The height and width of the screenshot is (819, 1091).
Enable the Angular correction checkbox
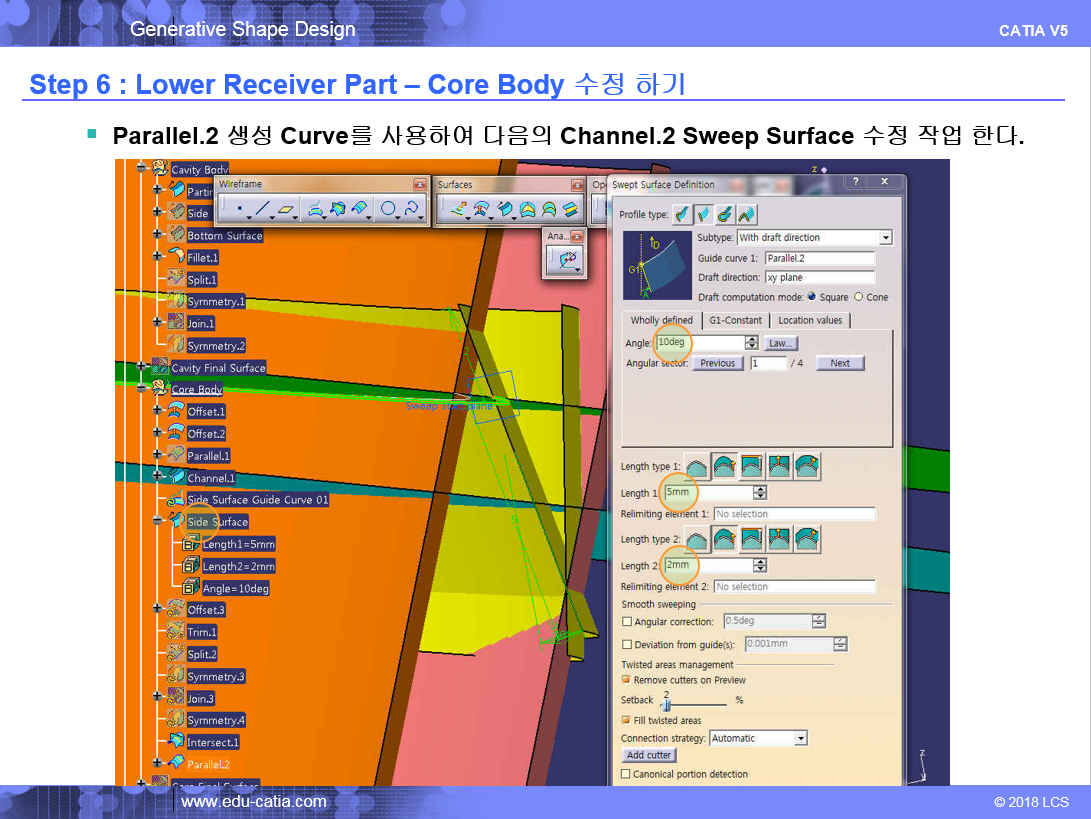click(627, 622)
